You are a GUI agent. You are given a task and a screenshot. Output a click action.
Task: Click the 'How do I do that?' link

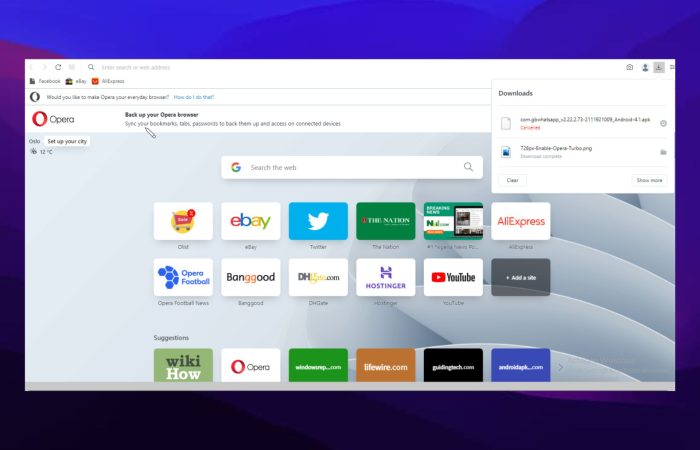194,97
